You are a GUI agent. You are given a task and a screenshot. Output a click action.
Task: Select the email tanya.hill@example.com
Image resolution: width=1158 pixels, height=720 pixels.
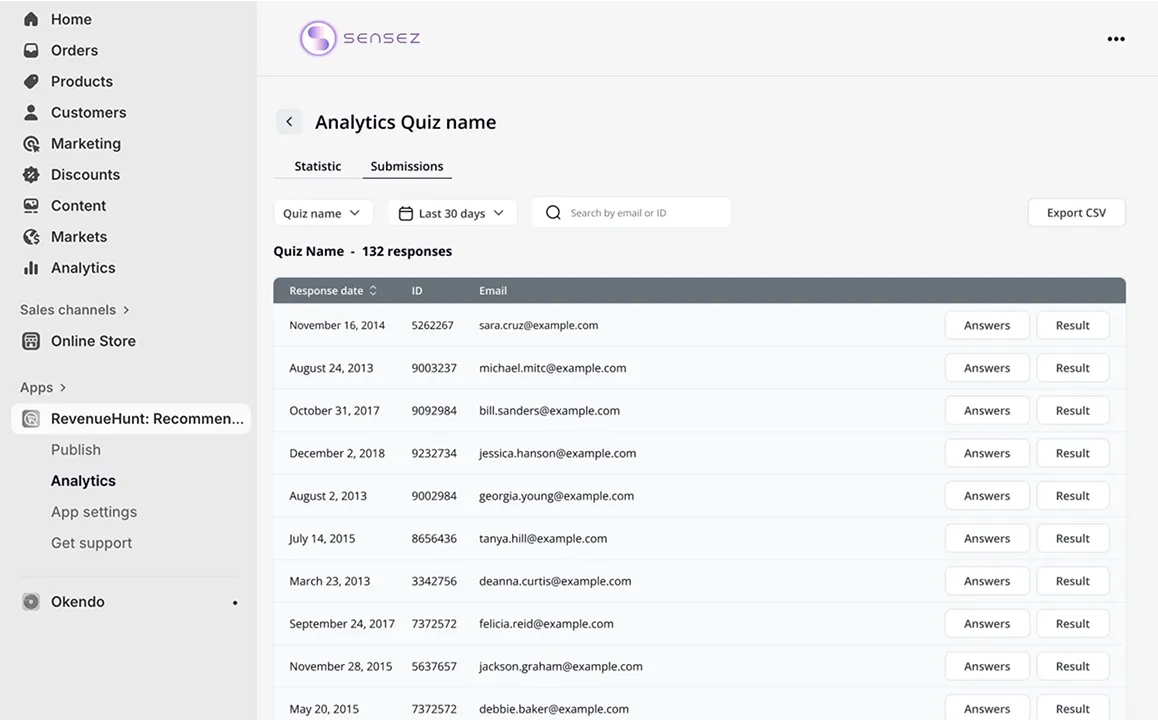click(x=543, y=538)
